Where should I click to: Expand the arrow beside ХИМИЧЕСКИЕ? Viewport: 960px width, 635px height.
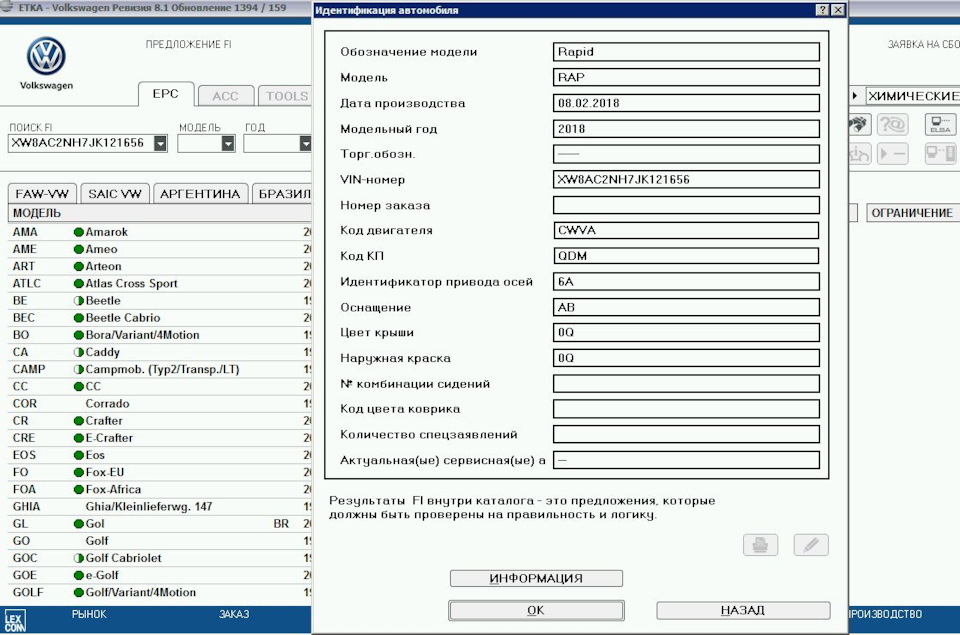[855, 96]
